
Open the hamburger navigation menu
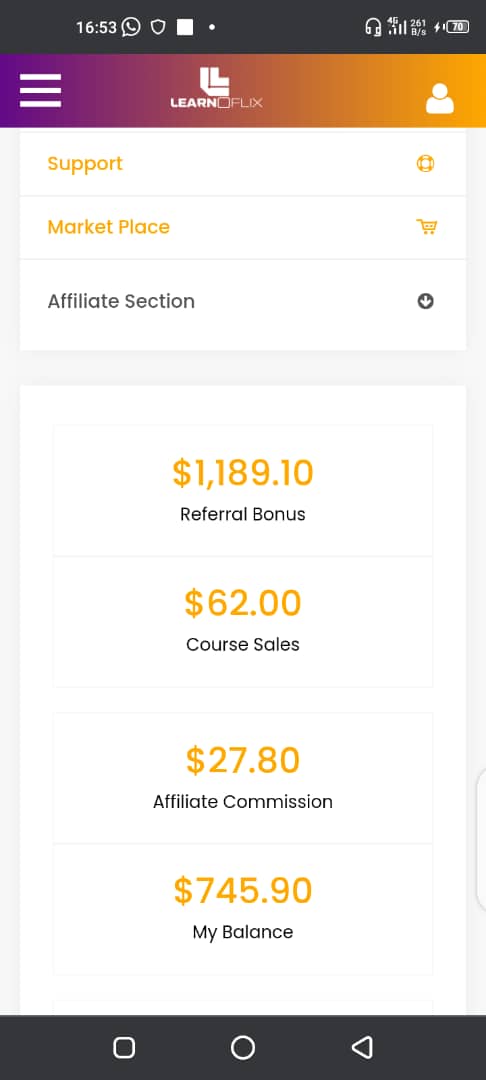point(40,90)
